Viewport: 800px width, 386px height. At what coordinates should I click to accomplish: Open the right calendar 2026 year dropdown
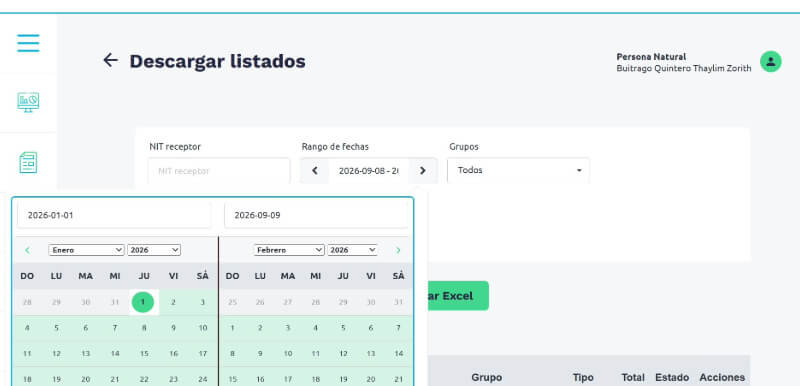[x=352, y=250]
